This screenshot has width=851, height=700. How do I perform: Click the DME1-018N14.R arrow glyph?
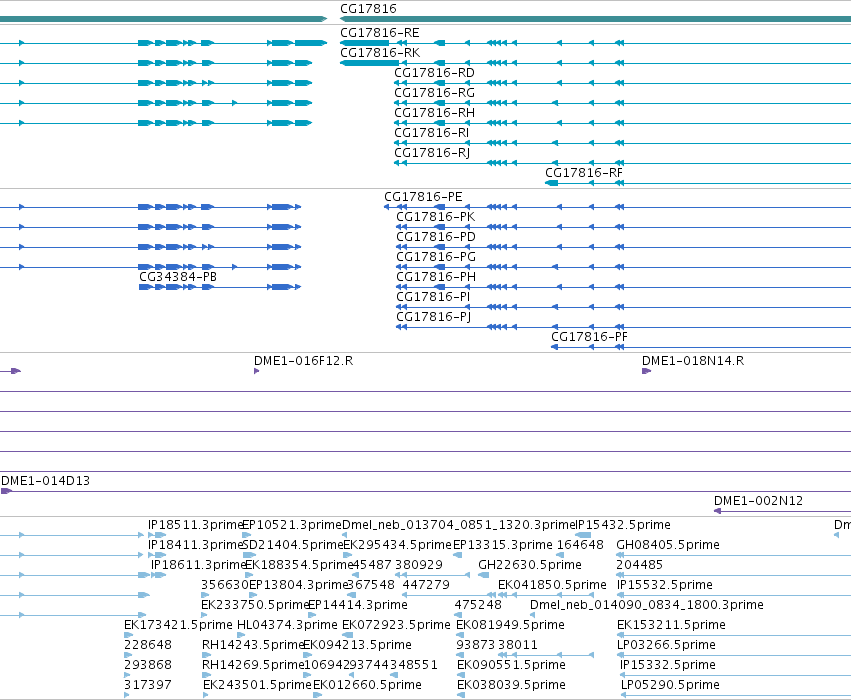pos(646,371)
